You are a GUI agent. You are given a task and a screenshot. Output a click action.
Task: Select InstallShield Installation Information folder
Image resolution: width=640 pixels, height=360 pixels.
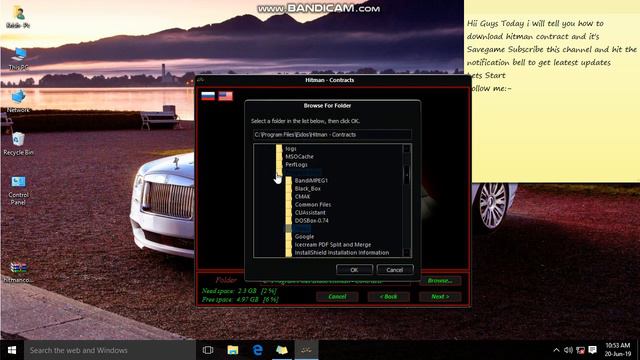pyautogui.click(x=342, y=253)
